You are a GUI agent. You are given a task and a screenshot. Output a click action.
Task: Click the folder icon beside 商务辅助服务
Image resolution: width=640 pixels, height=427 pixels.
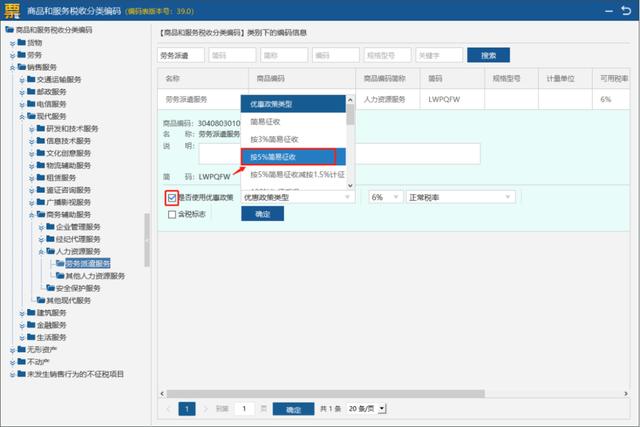point(41,214)
